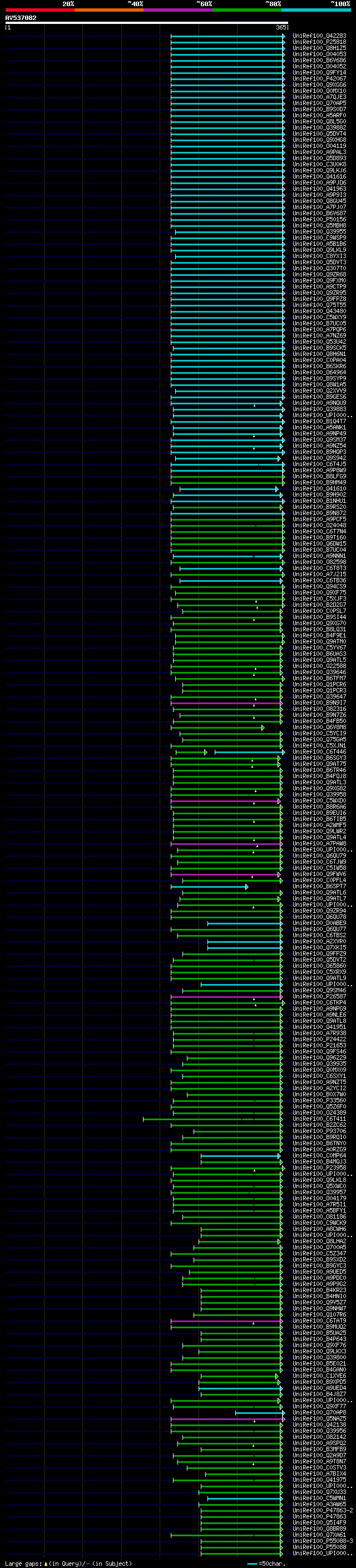Open hit UniRef100_C5WMN1
This screenshot has width=356, height=1568.
click(319, 1498)
